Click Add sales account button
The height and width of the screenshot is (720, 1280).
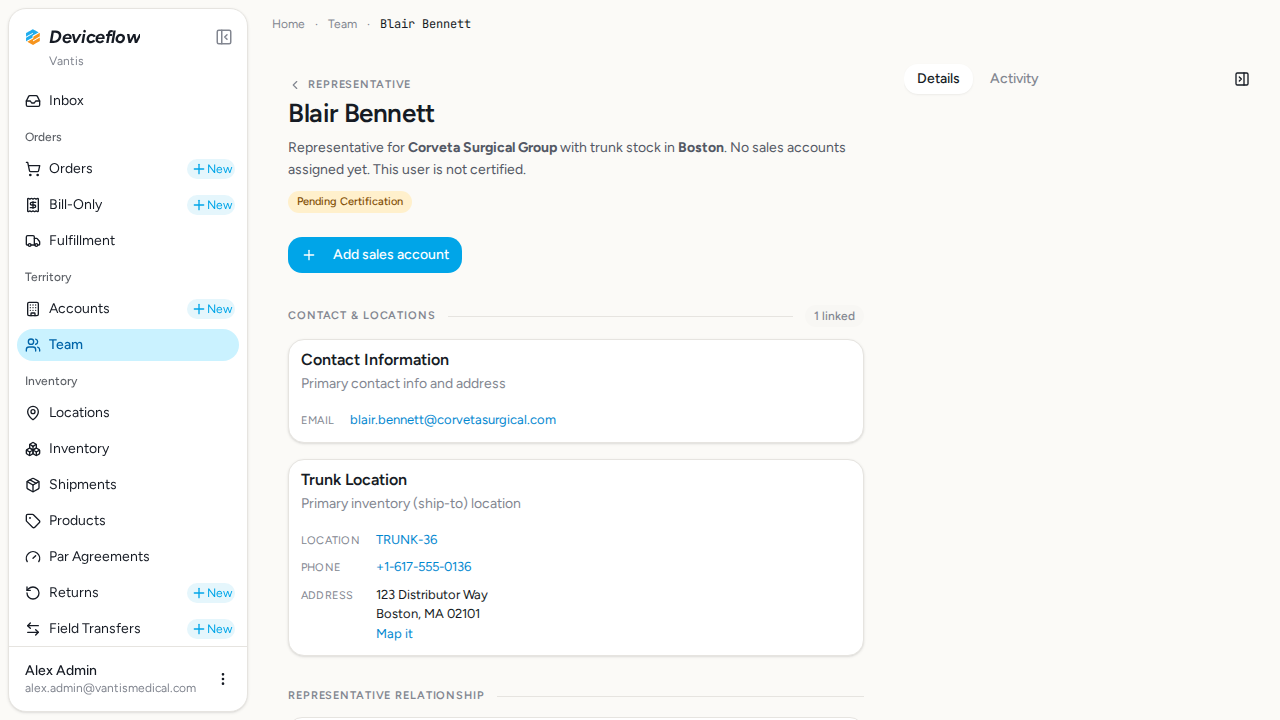pos(375,255)
